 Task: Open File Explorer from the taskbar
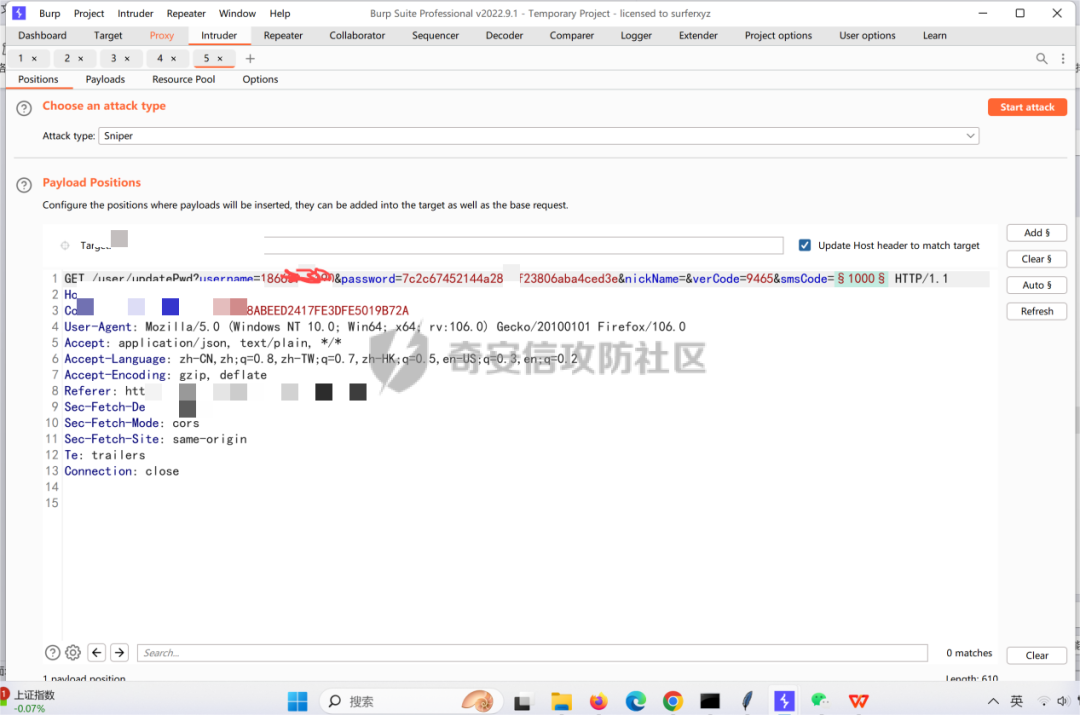click(561, 701)
